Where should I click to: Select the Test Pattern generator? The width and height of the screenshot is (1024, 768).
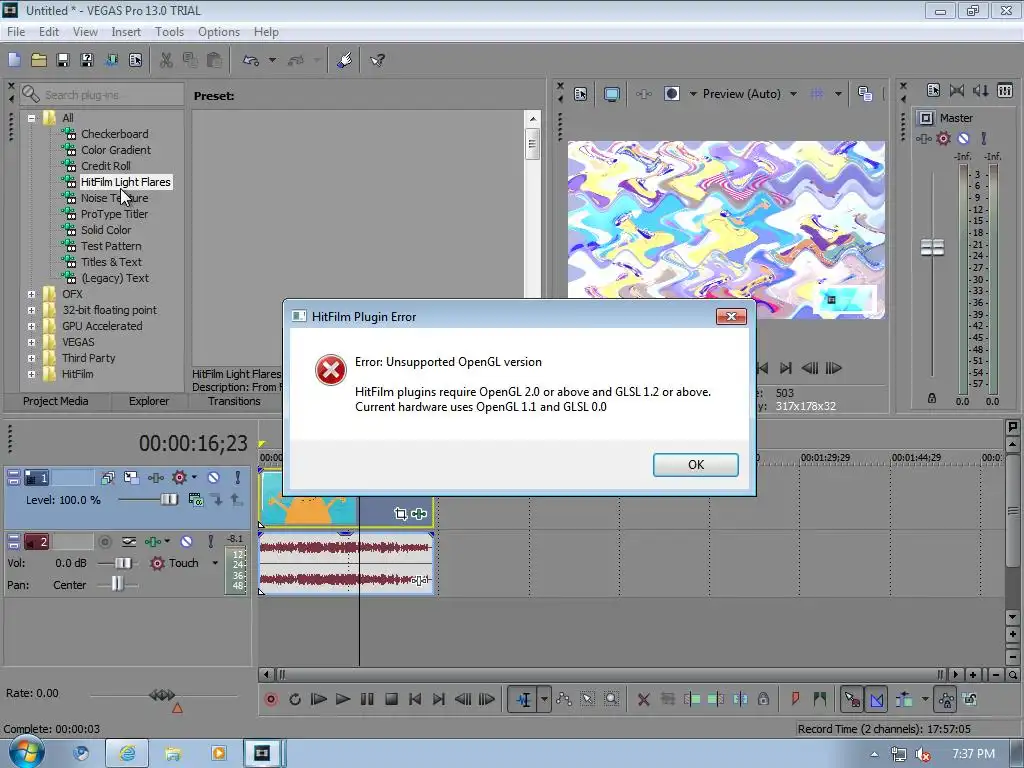[111, 246]
